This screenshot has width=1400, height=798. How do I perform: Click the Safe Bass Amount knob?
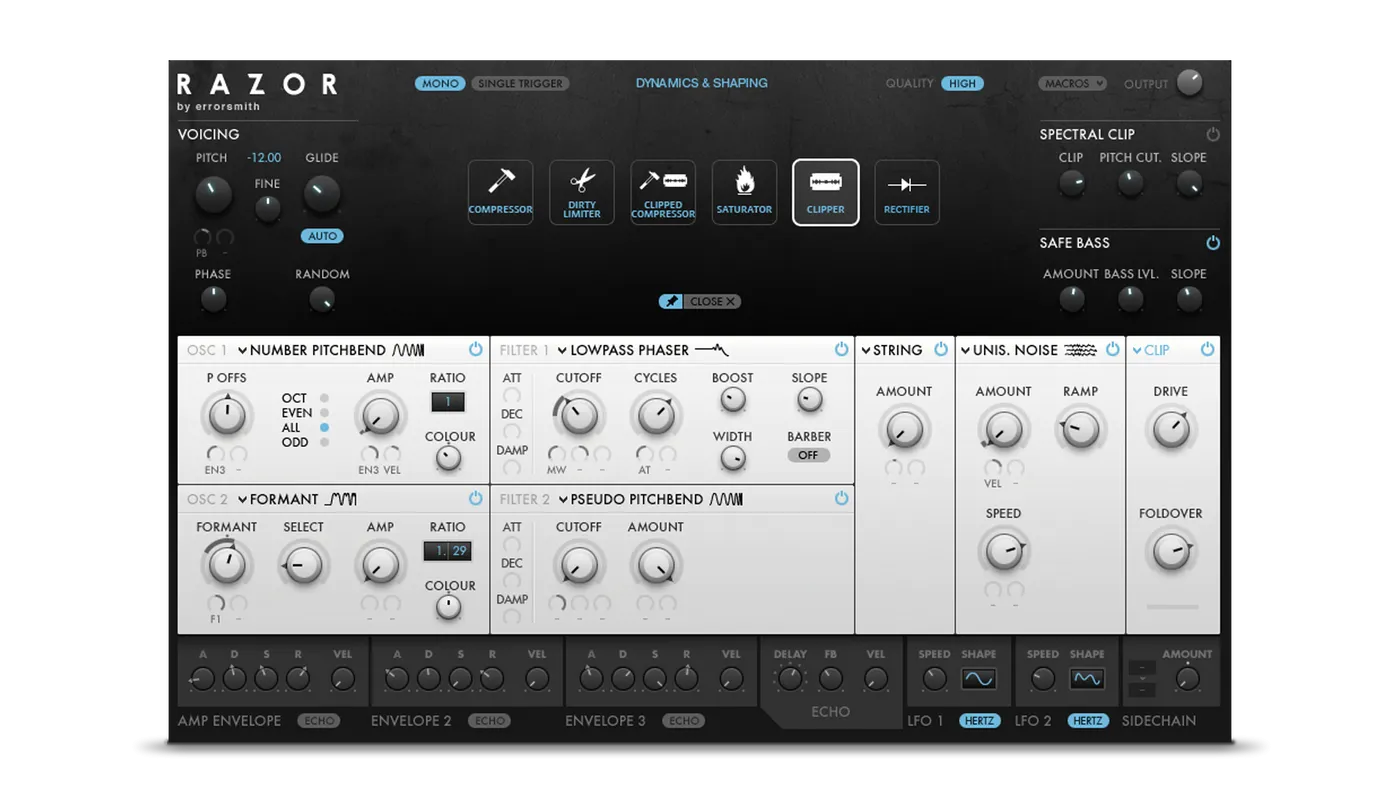pos(1071,299)
